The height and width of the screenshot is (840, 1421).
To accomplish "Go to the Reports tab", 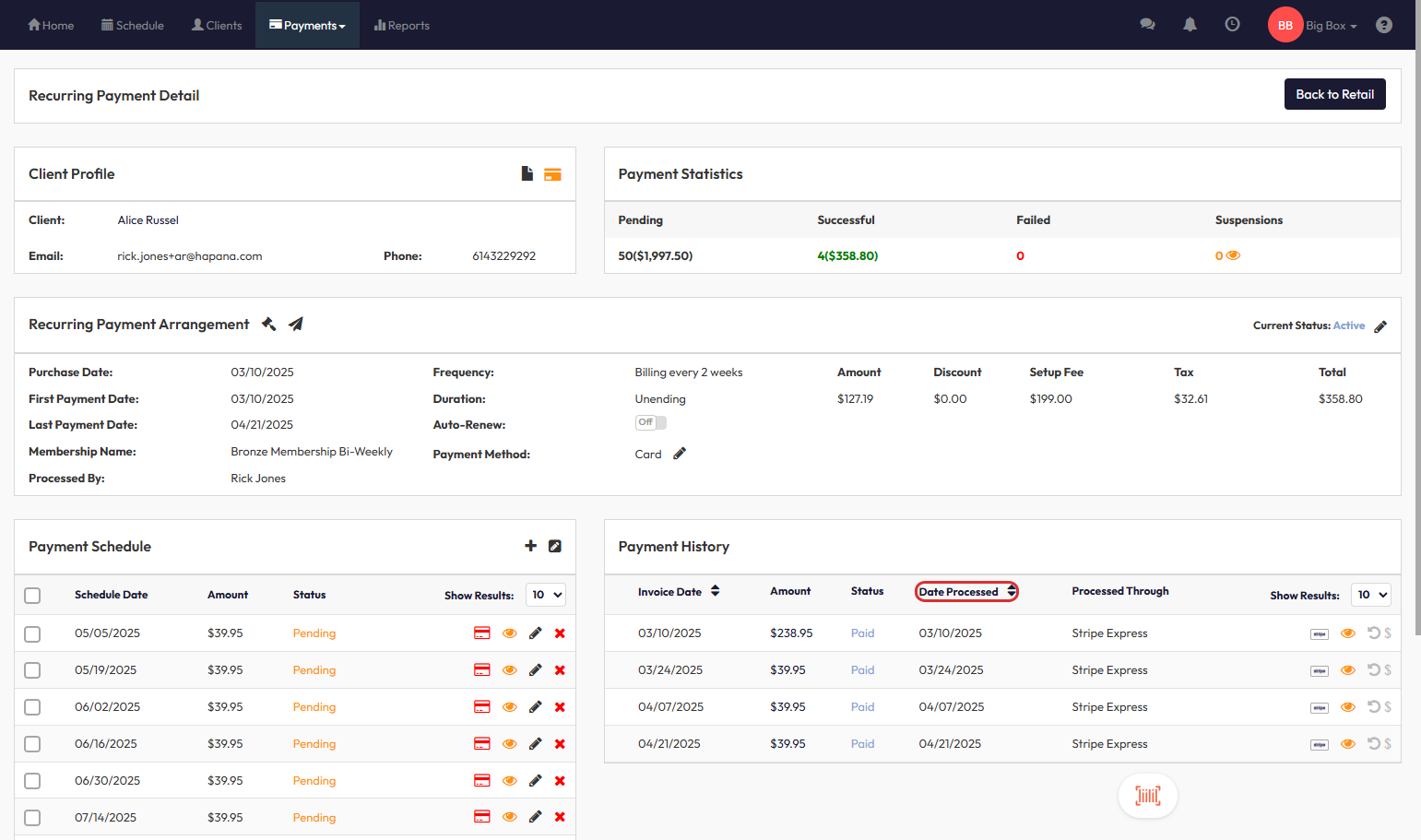I will (402, 26).
